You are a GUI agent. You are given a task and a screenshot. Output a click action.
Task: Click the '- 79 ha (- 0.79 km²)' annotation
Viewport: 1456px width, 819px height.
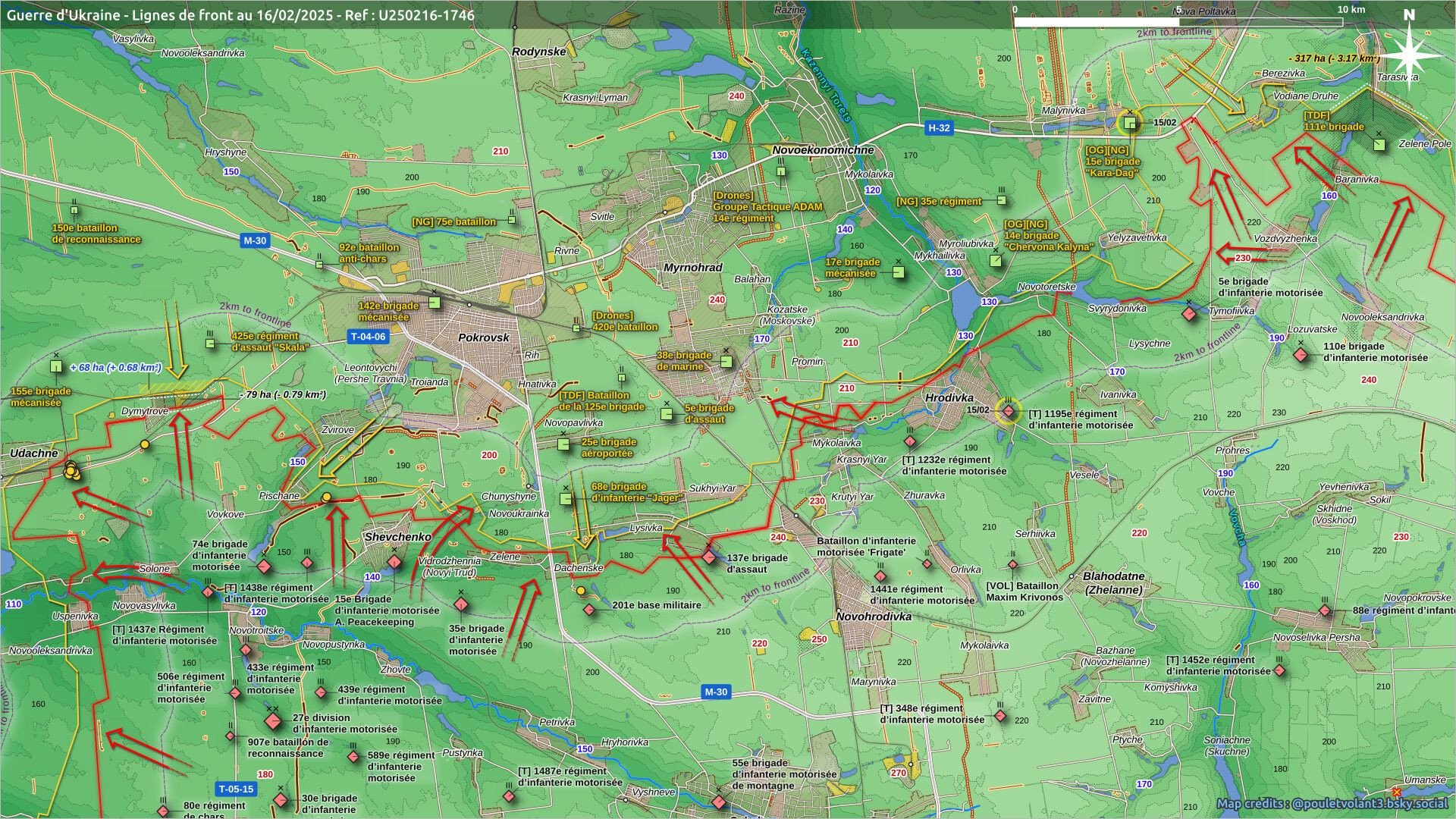(x=283, y=394)
